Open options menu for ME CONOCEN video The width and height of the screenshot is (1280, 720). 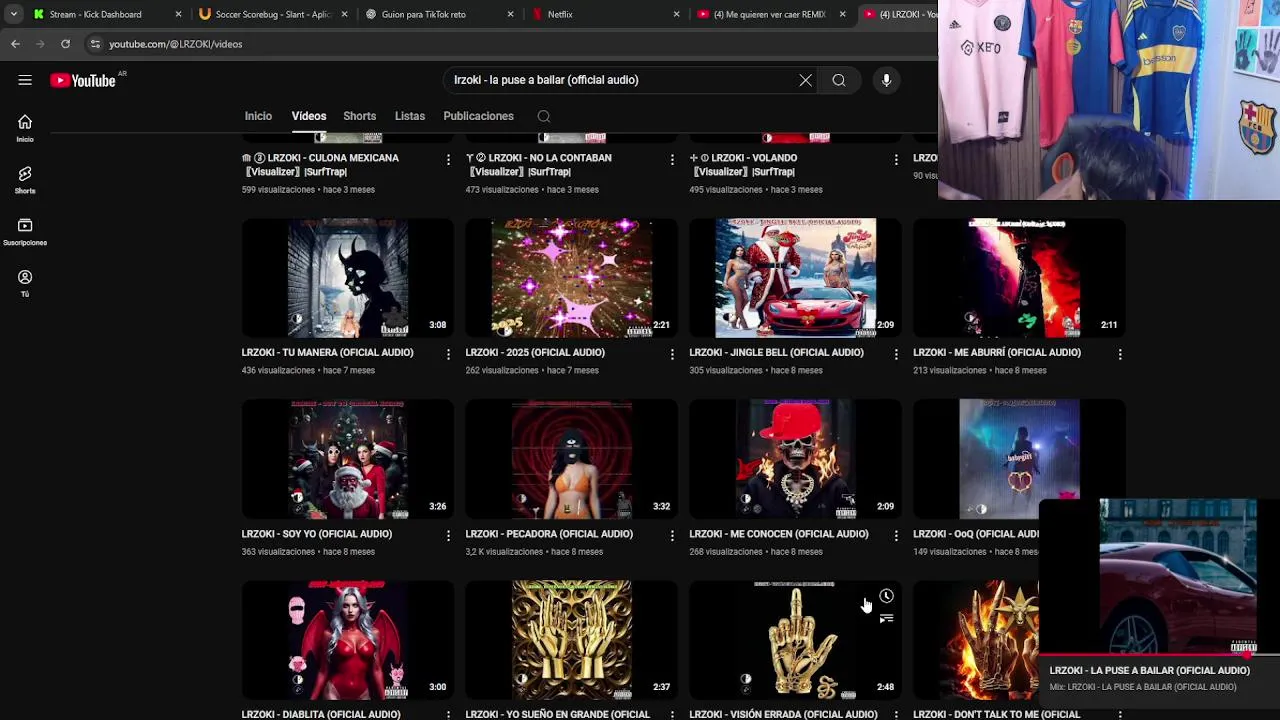pyautogui.click(x=896, y=535)
